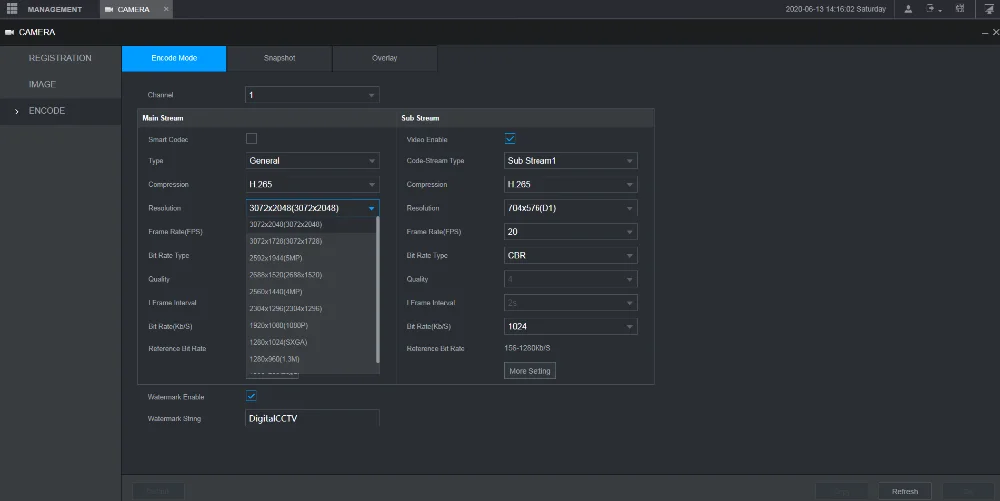
Task: Switch to the Overlay tab
Action: point(384,58)
